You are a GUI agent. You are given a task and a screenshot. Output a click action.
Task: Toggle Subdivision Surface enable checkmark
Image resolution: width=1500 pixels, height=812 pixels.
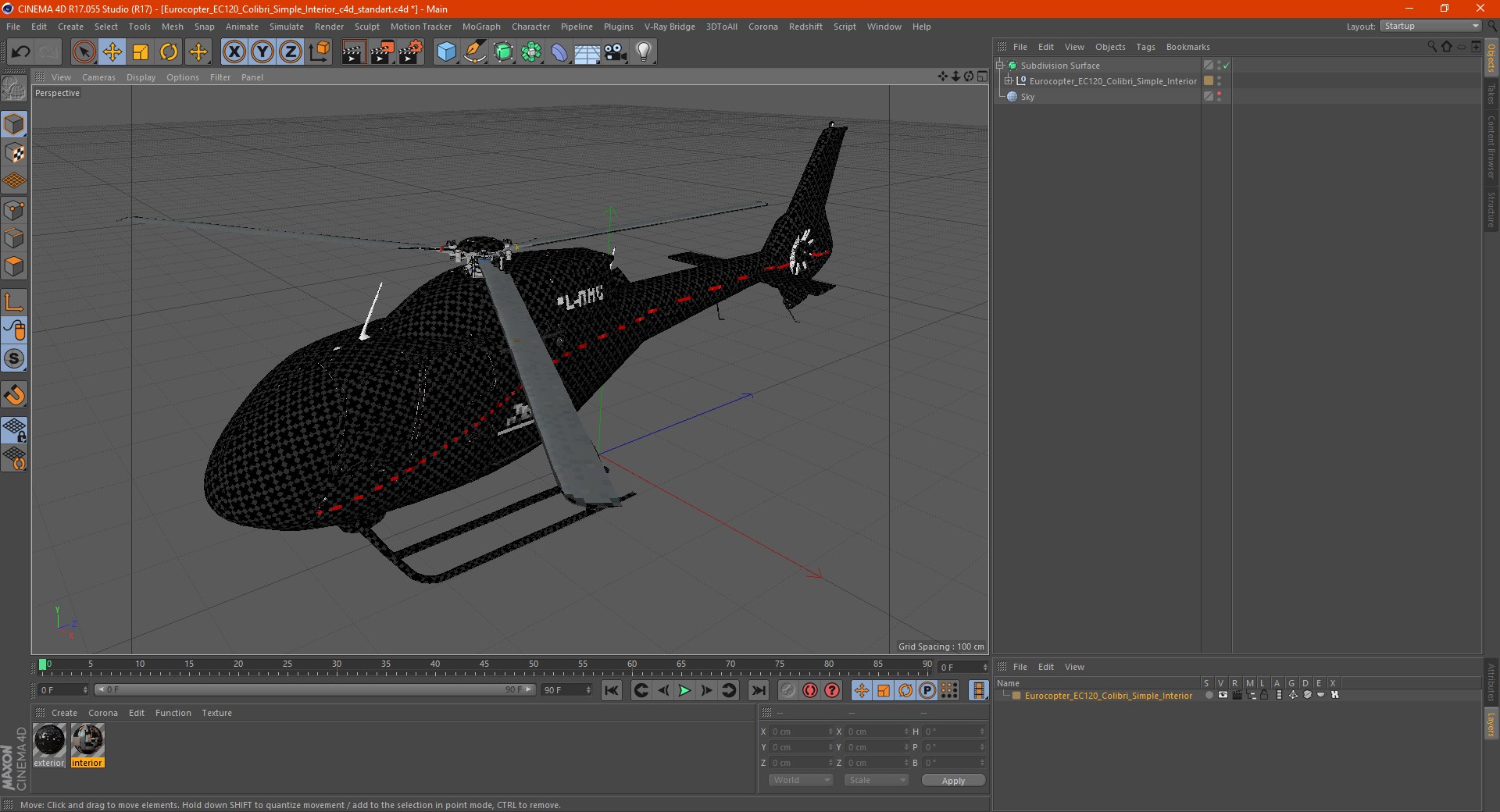coord(1226,66)
